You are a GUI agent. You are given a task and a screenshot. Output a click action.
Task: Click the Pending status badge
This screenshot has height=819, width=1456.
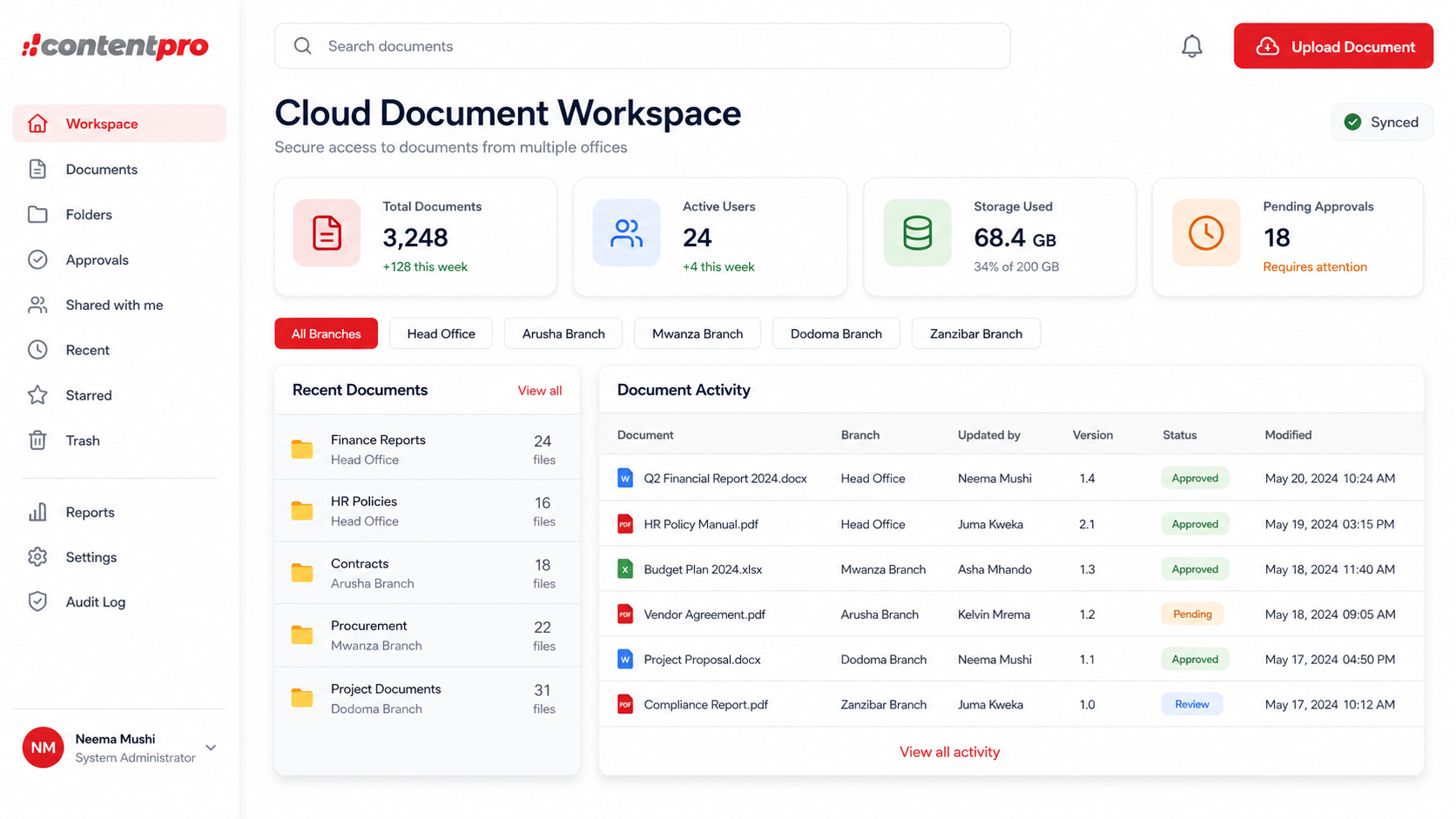pyautogui.click(x=1192, y=614)
